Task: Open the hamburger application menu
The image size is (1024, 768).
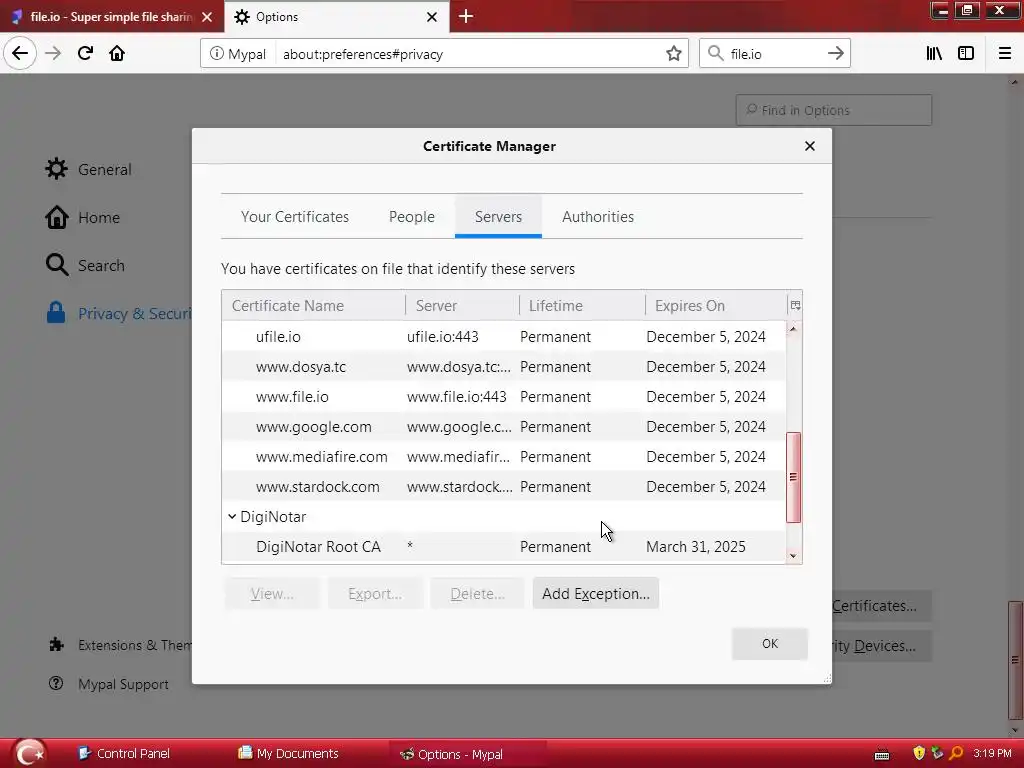Action: (1005, 54)
